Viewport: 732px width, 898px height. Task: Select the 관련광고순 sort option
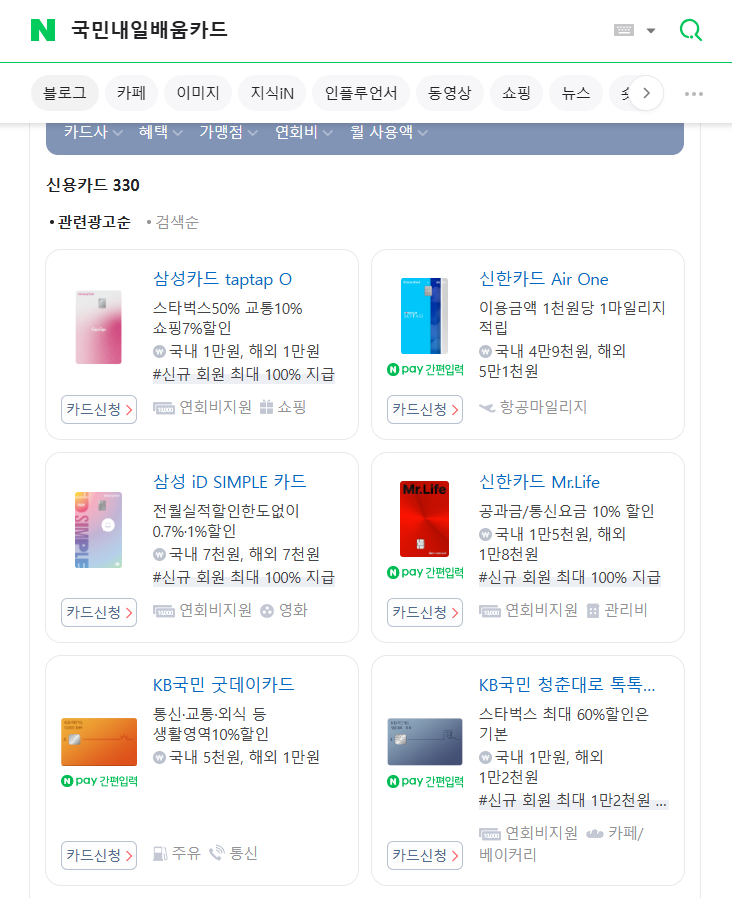[90, 222]
